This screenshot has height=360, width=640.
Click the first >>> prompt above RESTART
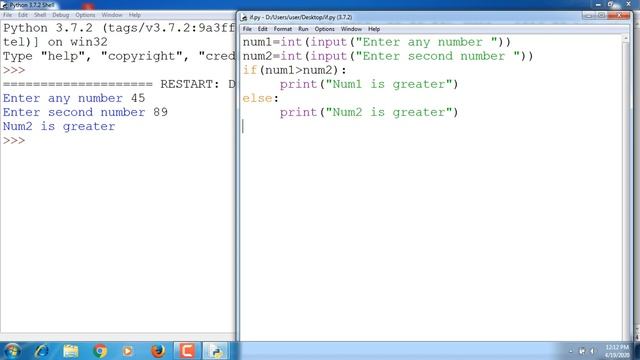point(14,70)
